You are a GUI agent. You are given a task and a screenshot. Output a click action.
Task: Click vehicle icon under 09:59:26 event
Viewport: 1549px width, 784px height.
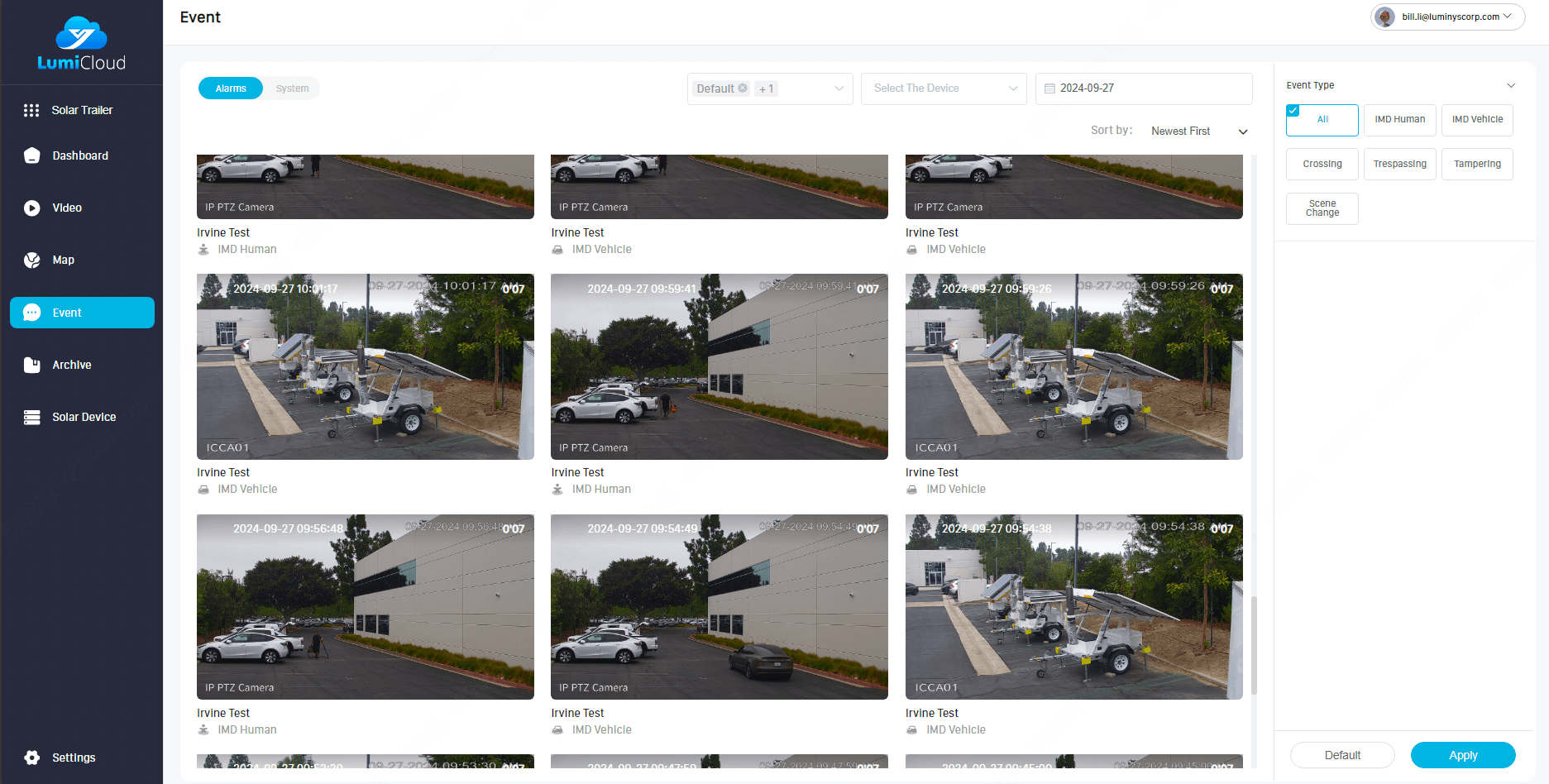[911, 490]
